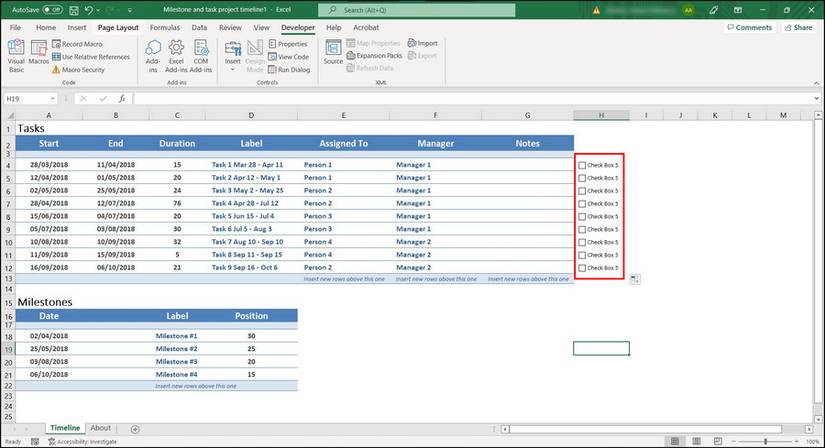The height and width of the screenshot is (448, 825).
Task: Click the Macros icon in Code group
Action: coord(38,55)
